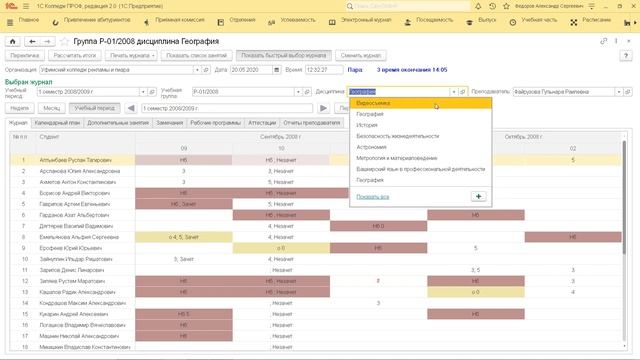
Task: Click Показать список занятий button
Action: (197, 56)
